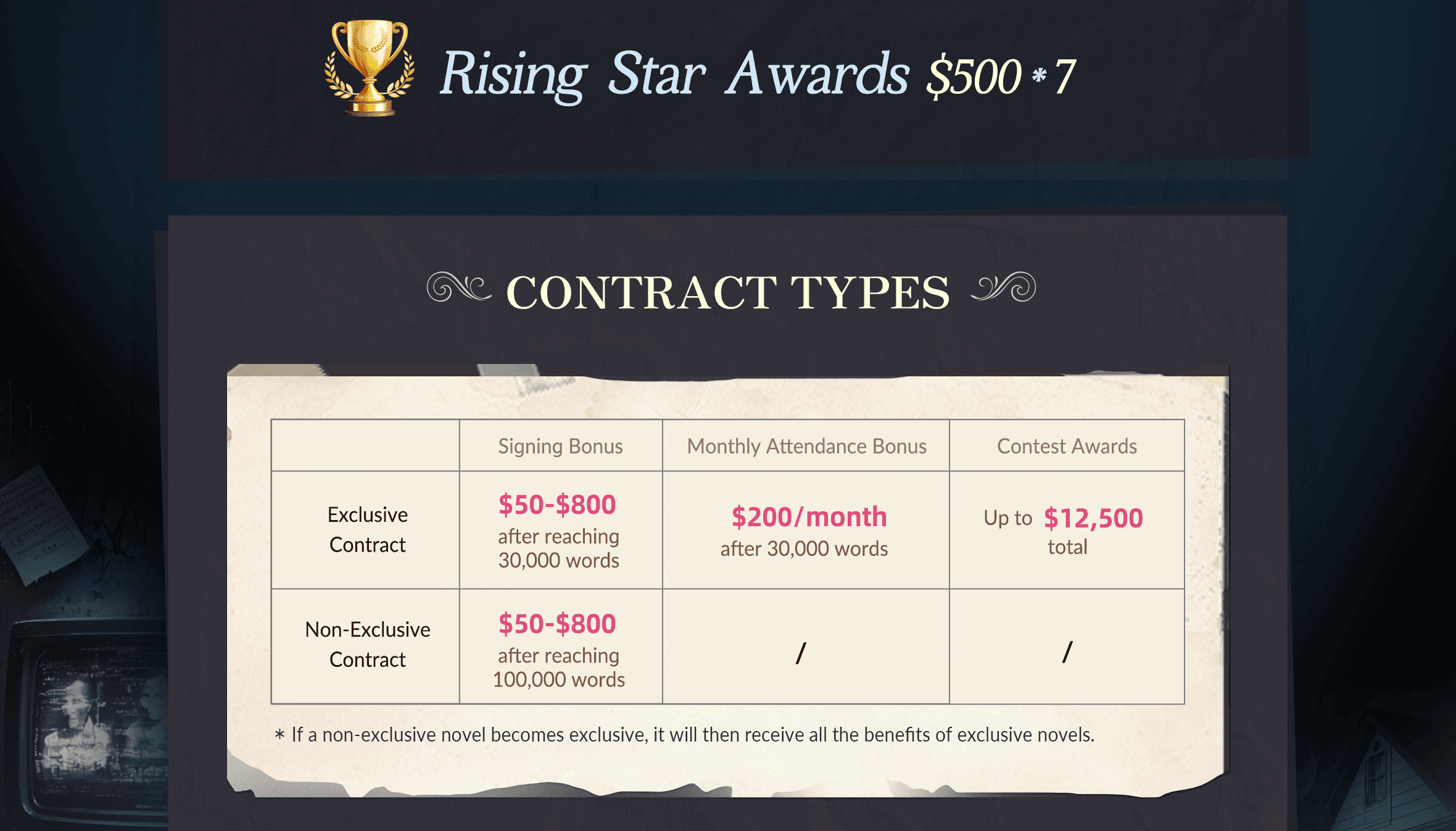The image size is (1456, 831).
Task: Click the slash under Contest Awards
Action: (1067, 651)
